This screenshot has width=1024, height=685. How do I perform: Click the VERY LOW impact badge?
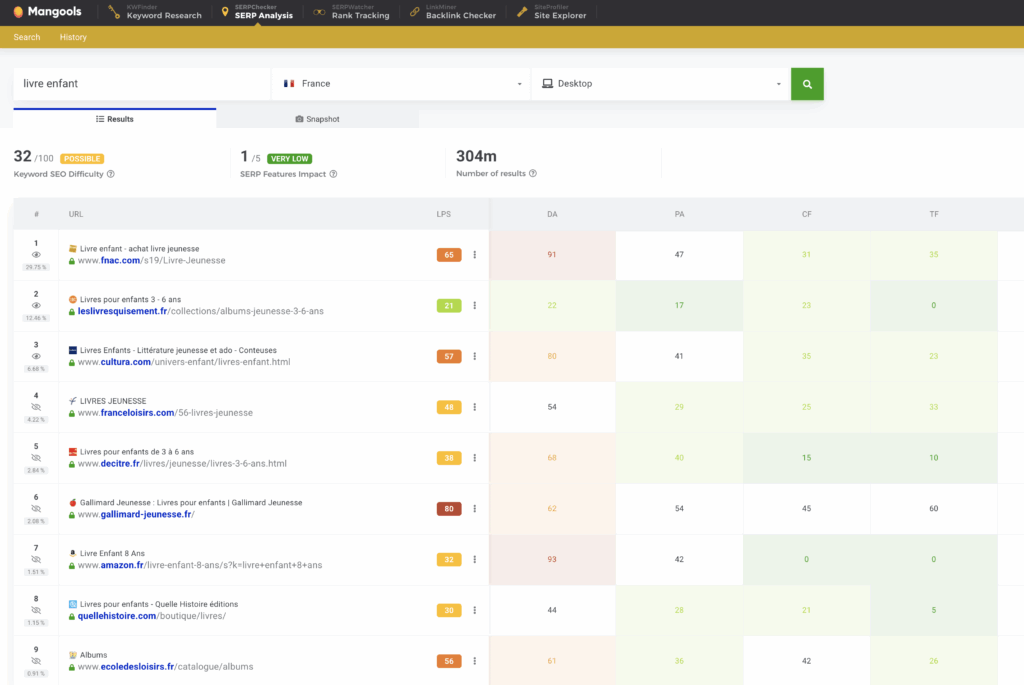coord(289,159)
